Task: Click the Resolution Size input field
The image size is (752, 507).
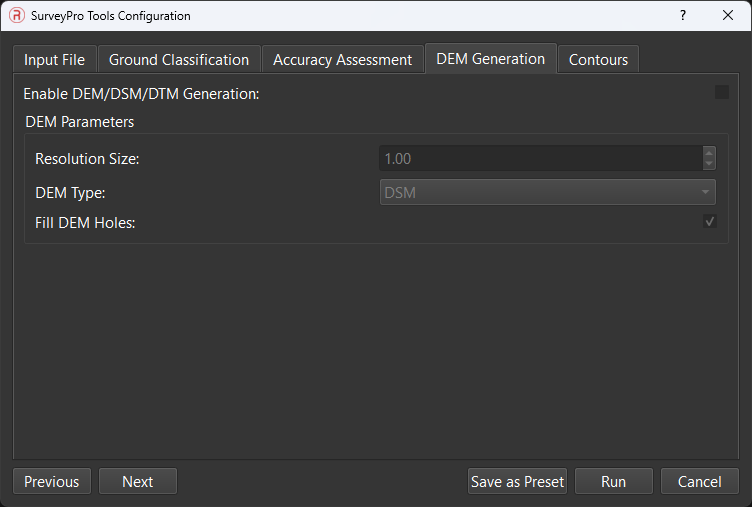Action: point(540,158)
